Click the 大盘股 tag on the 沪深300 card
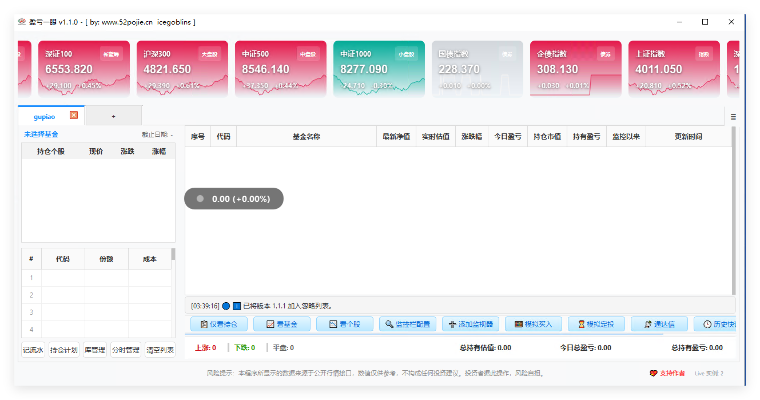The height and width of the screenshot is (400, 760). (209, 54)
